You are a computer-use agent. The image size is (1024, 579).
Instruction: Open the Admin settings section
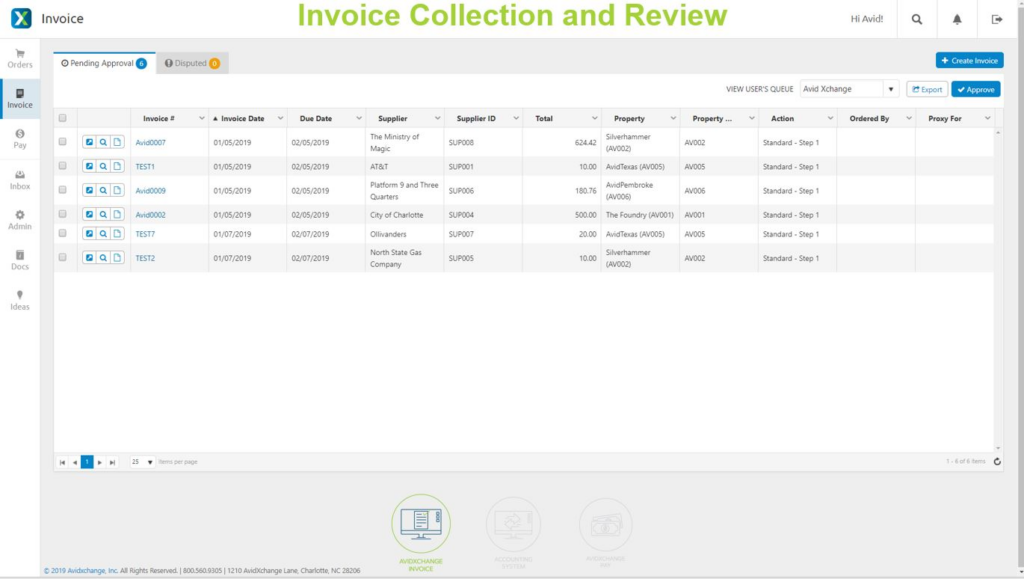click(20, 220)
